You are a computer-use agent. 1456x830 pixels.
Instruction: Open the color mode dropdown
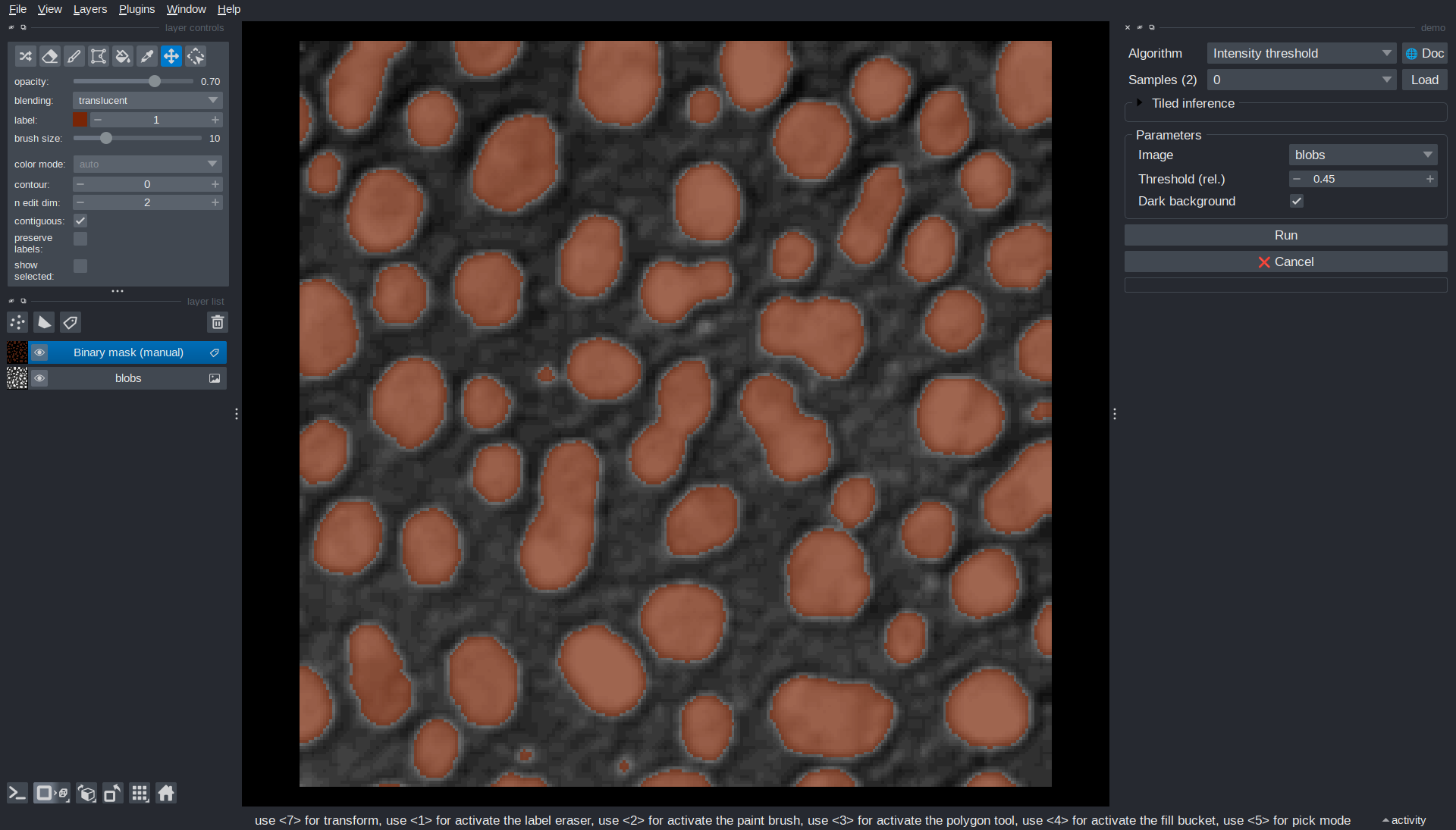pyautogui.click(x=148, y=164)
